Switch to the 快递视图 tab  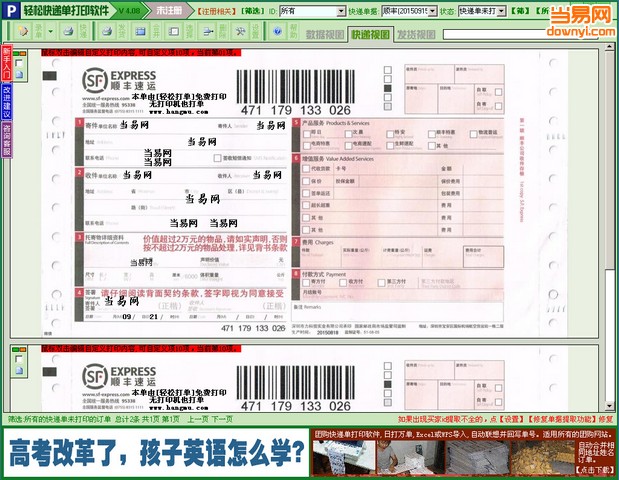[x=370, y=35]
